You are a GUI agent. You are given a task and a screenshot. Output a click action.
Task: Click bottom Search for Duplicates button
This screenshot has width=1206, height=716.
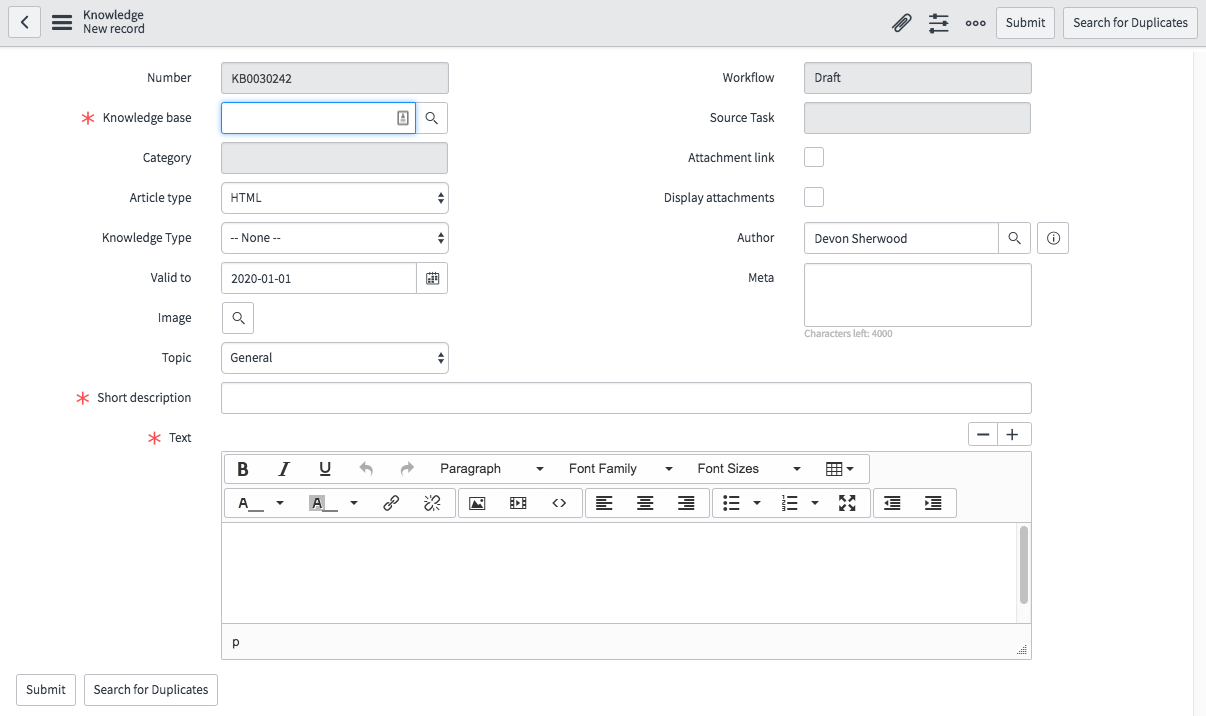(151, 690)
